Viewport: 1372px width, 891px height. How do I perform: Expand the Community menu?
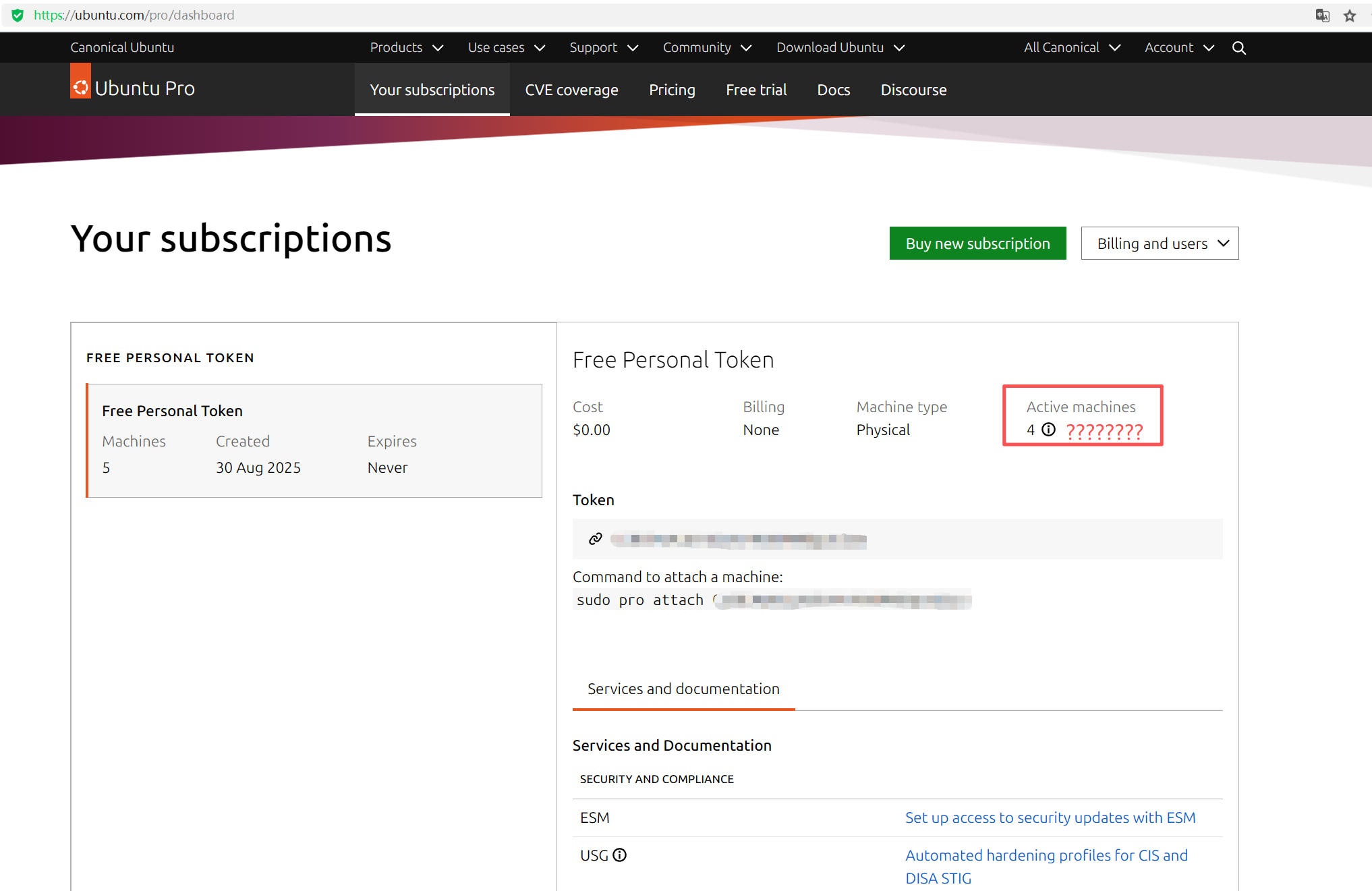(707, 48)
